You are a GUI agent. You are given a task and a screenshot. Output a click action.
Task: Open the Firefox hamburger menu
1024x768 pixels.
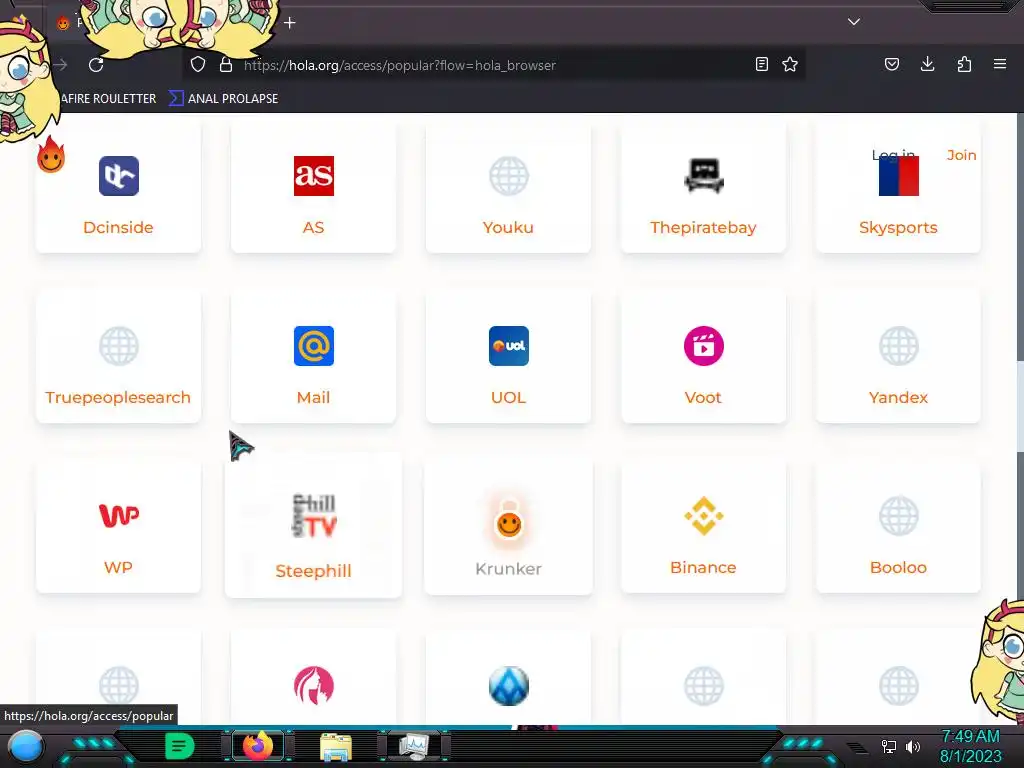click(1000, 64)
